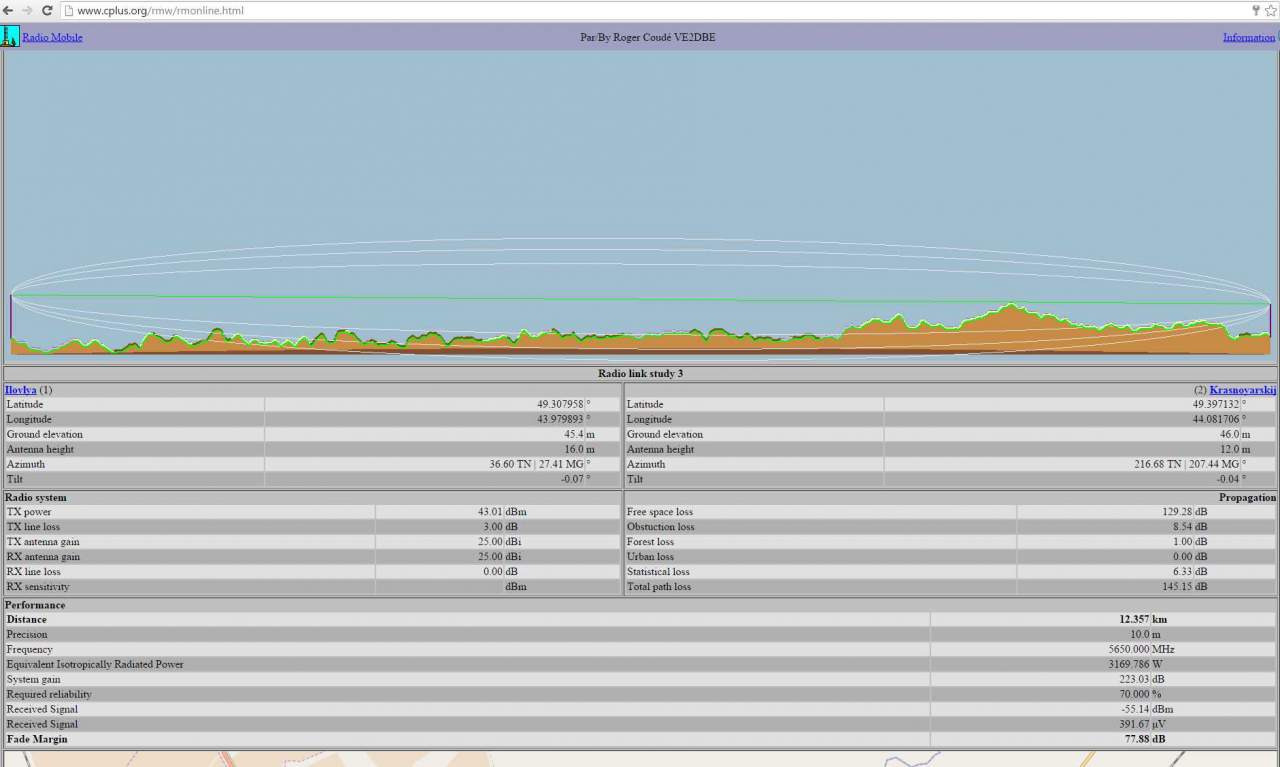Click the saved password key icon

(x=1256, y=10)
